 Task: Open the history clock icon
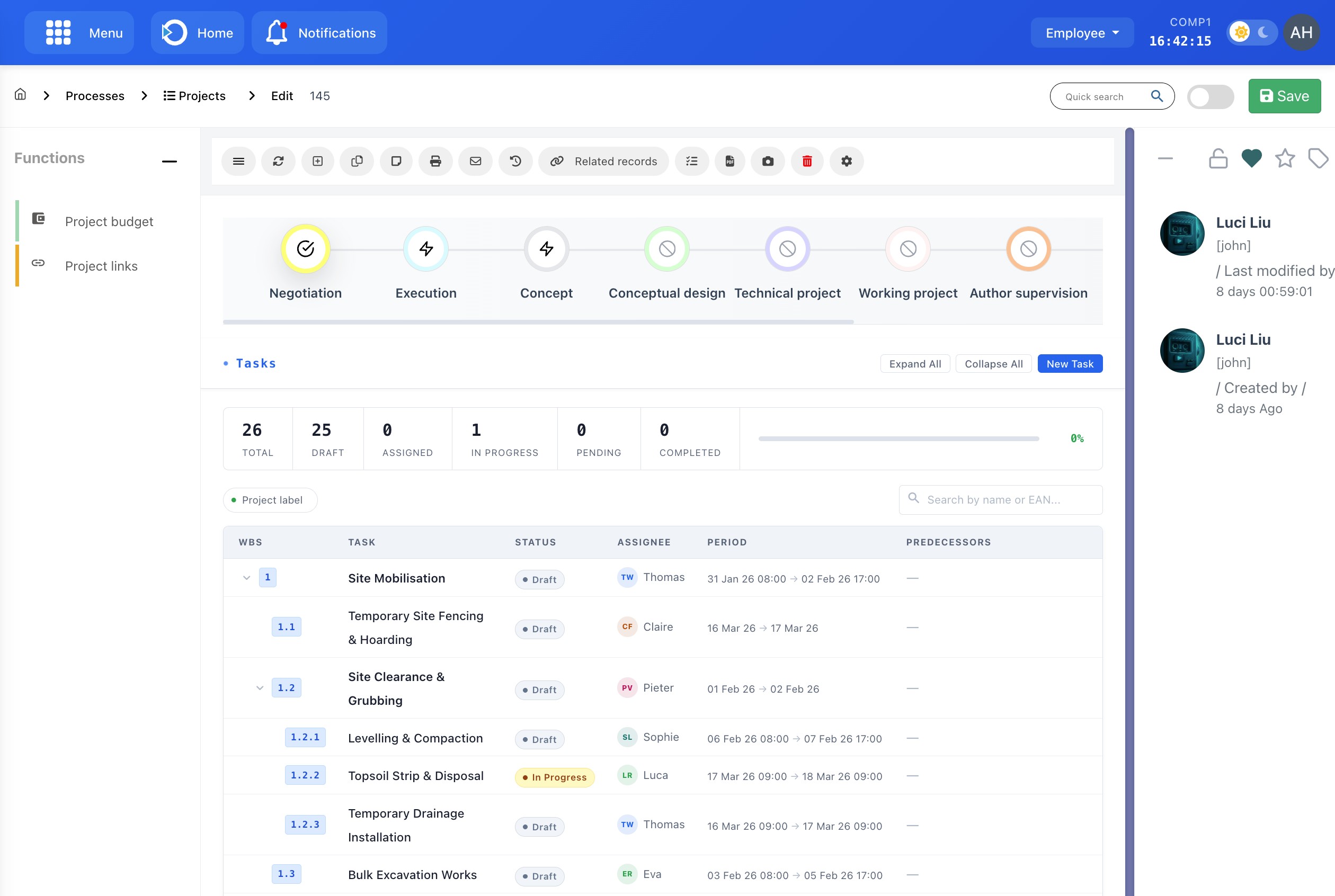pyautogui.click(x=515, y=161)
